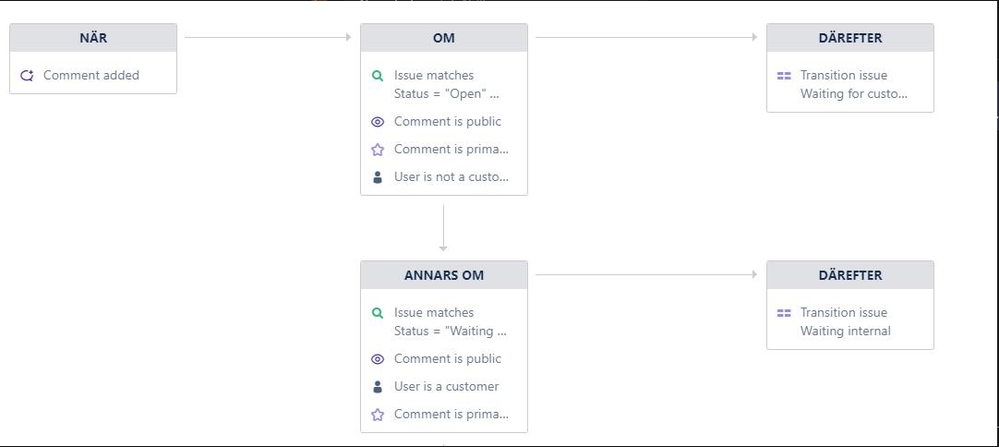The image size is (999, 447).
Task: Edit the 'Comment added' trigger
Action: click(x=93, y=75)
